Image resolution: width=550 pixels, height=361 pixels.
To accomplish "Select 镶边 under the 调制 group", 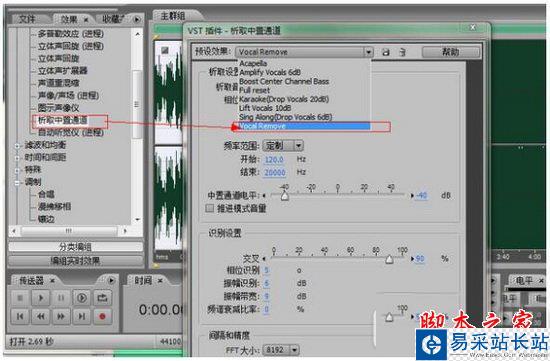I will click(x=46, y=219).
